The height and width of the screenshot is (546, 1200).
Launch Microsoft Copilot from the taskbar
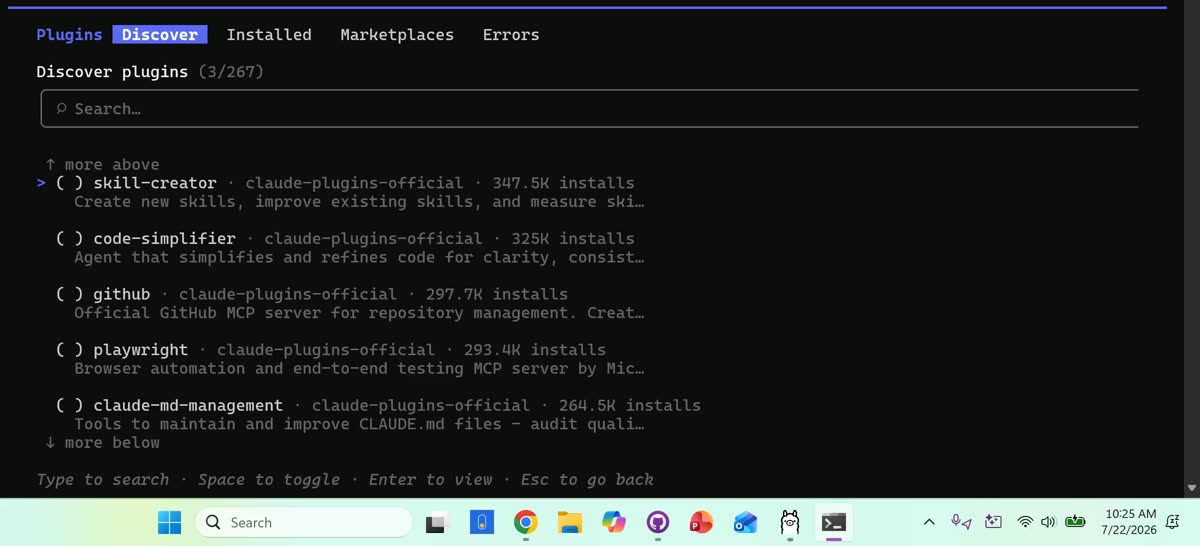point(613,522)
